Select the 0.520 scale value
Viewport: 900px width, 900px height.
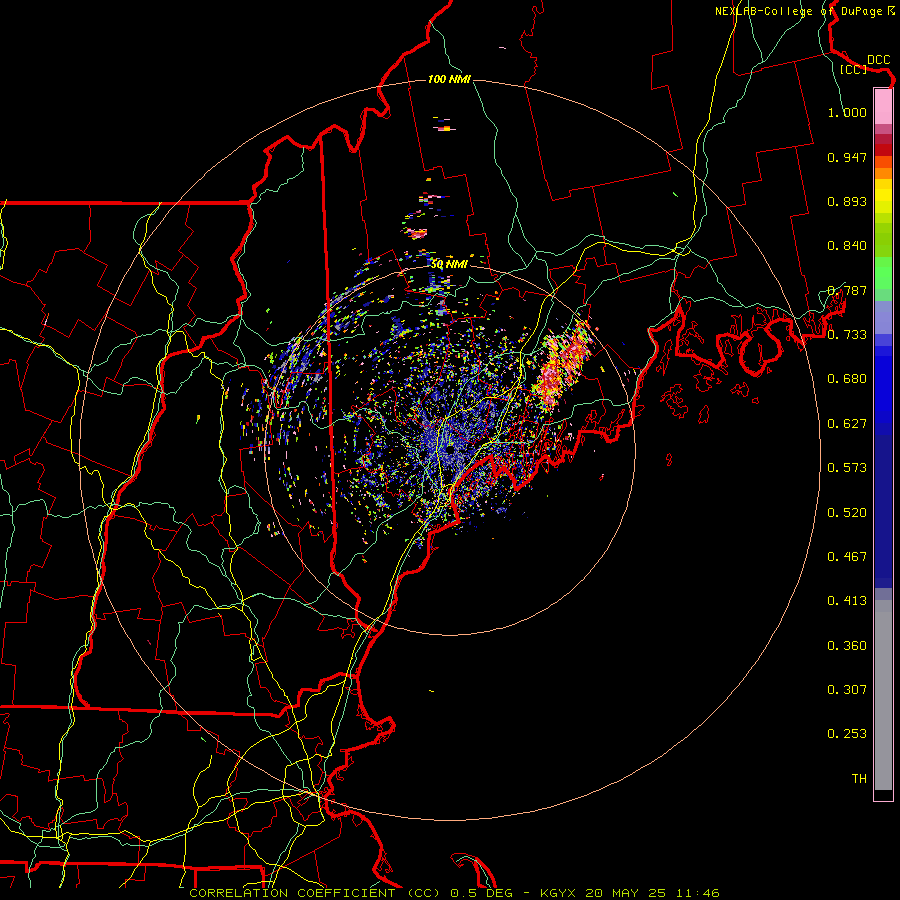pyautogui.click(x=847, y=513)
